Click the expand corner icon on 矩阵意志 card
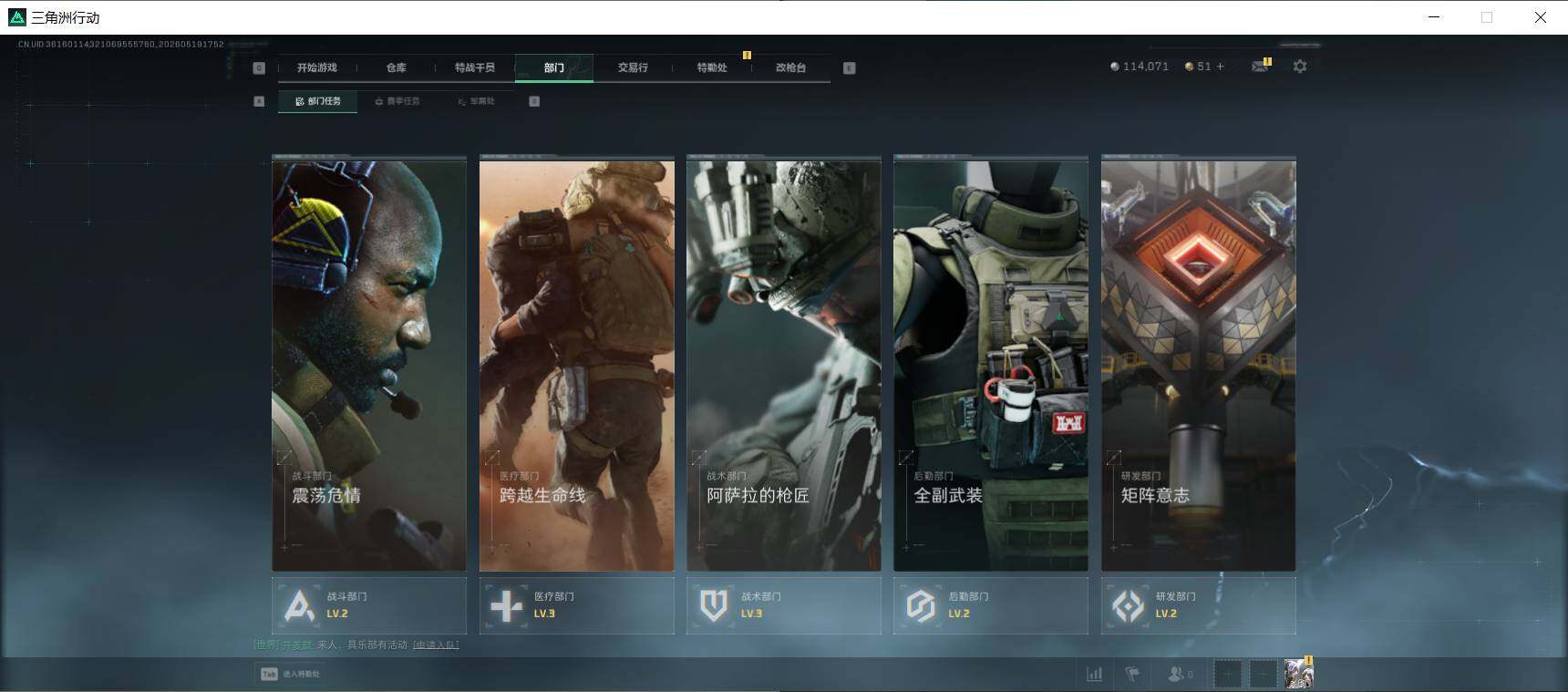 pos(1114,456)
